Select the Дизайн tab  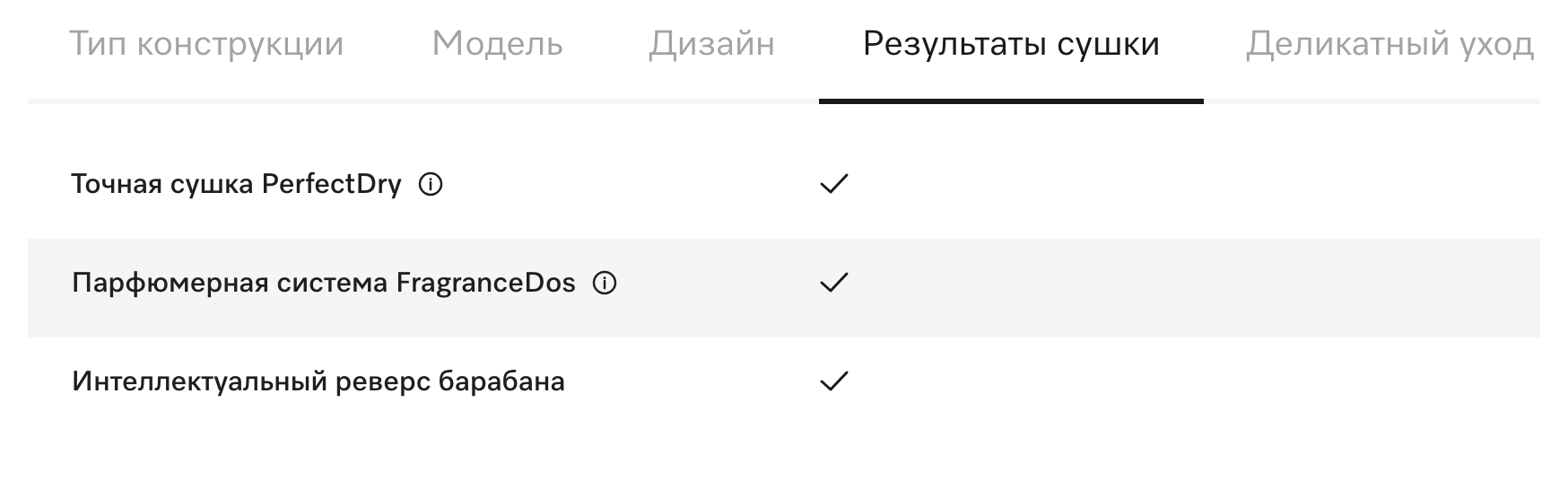point(711,44)
